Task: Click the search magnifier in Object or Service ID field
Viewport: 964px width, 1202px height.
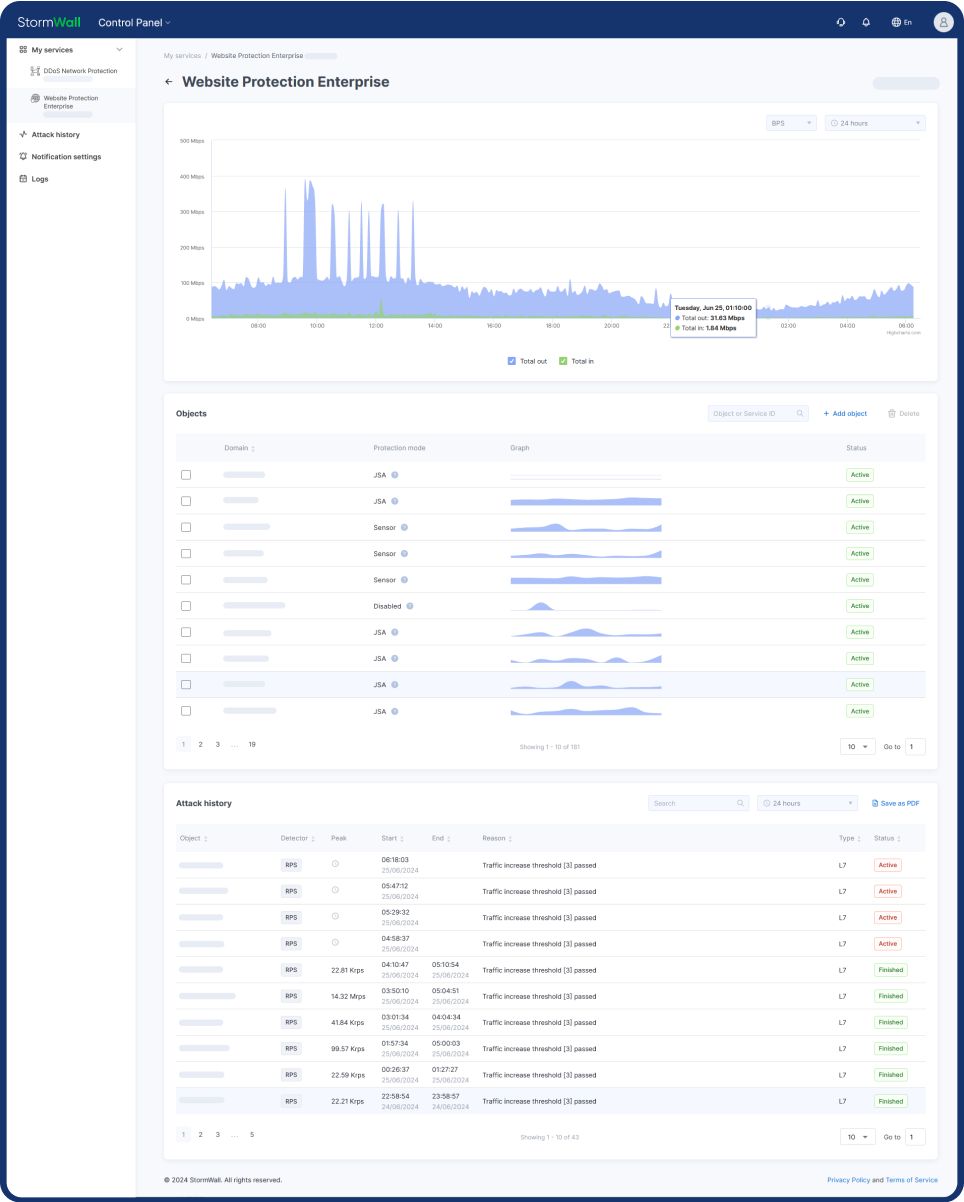Action: (x=798, y=412)
